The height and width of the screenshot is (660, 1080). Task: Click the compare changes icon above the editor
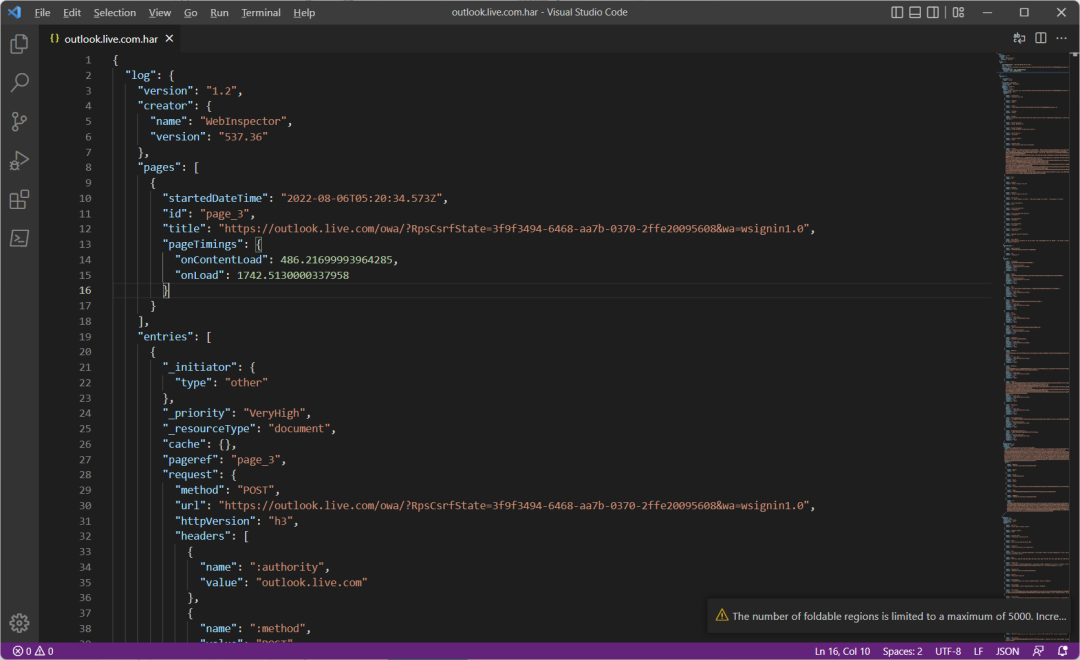pos(1019,39)
